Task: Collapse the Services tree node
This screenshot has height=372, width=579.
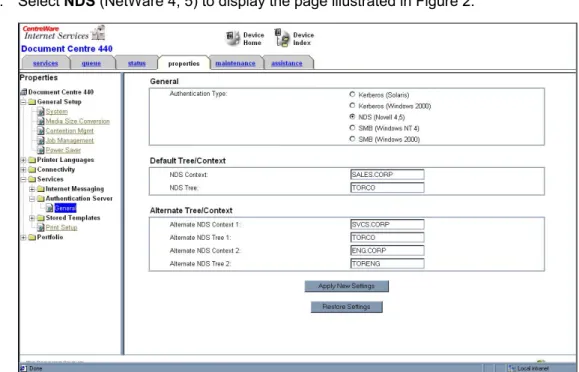Action: [x=24, y=179]
